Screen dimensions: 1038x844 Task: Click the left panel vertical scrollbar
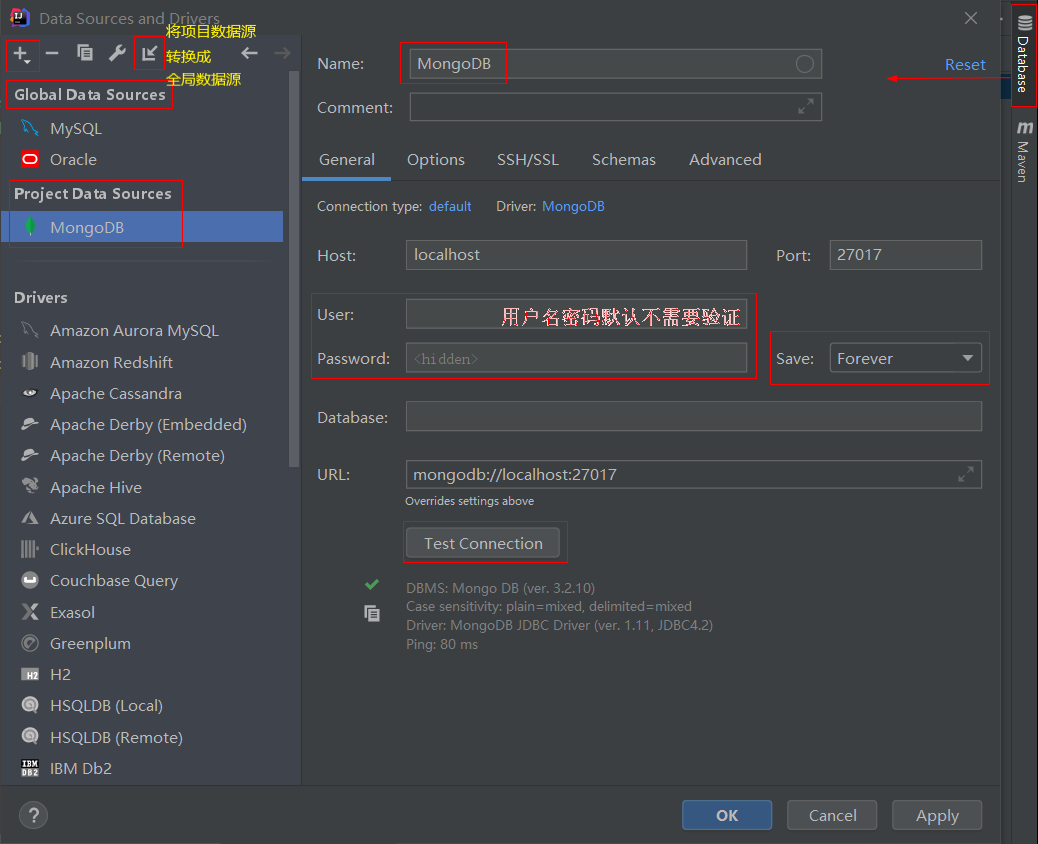pos(294,269)
